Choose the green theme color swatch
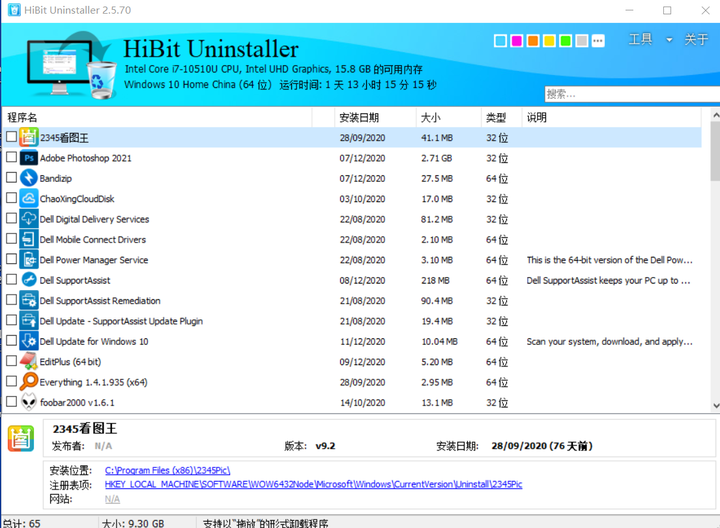The height and width of the screenshot is (528, 720). pyautogui.click(x=565, y=41)
